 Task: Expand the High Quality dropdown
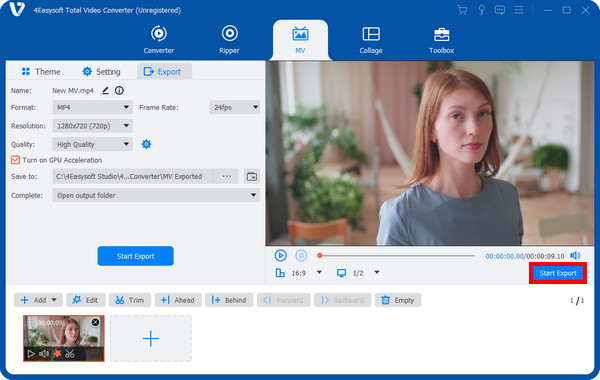coord(92,144)
